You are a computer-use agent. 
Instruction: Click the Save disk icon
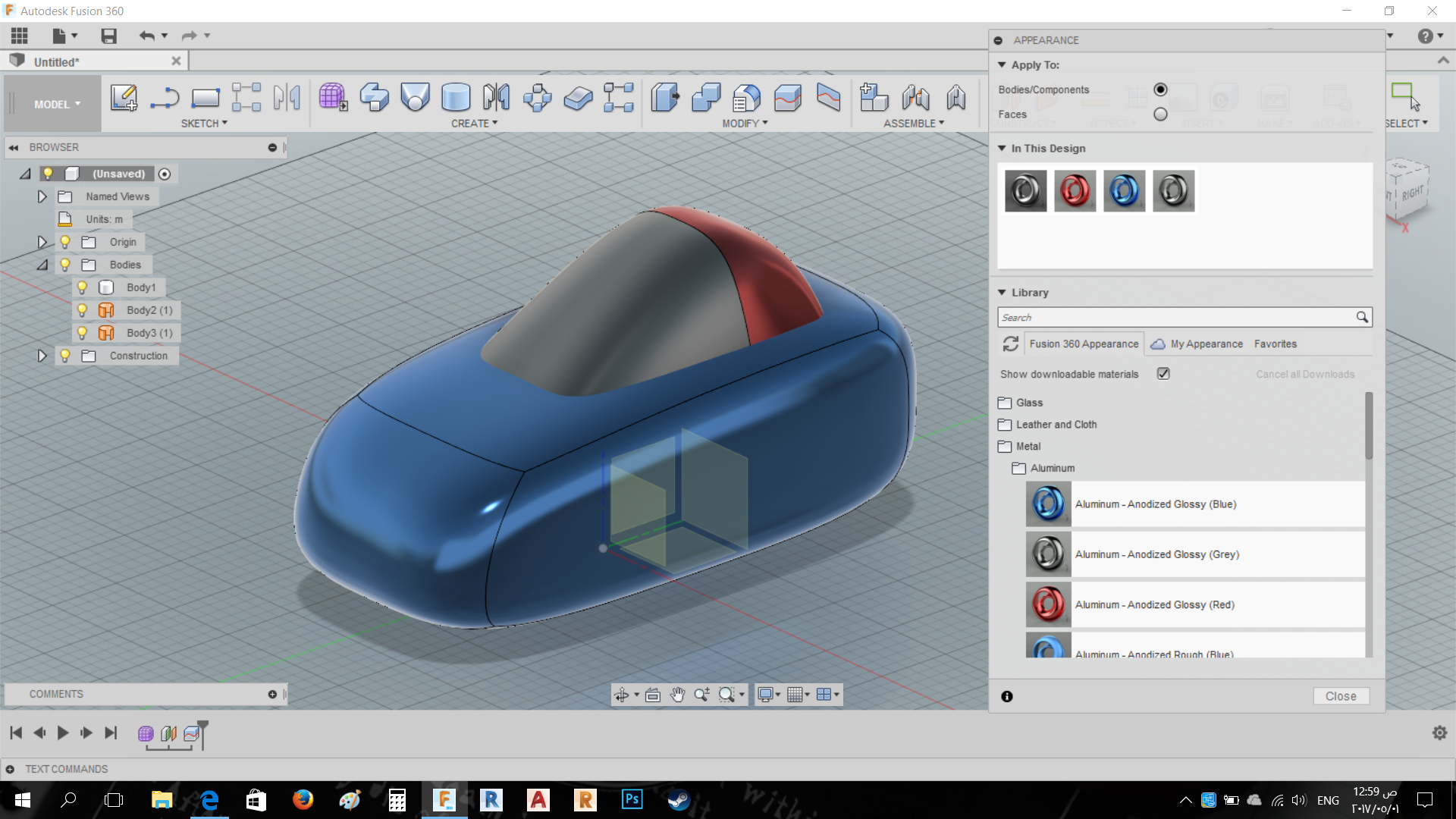(x=108, y=36)
